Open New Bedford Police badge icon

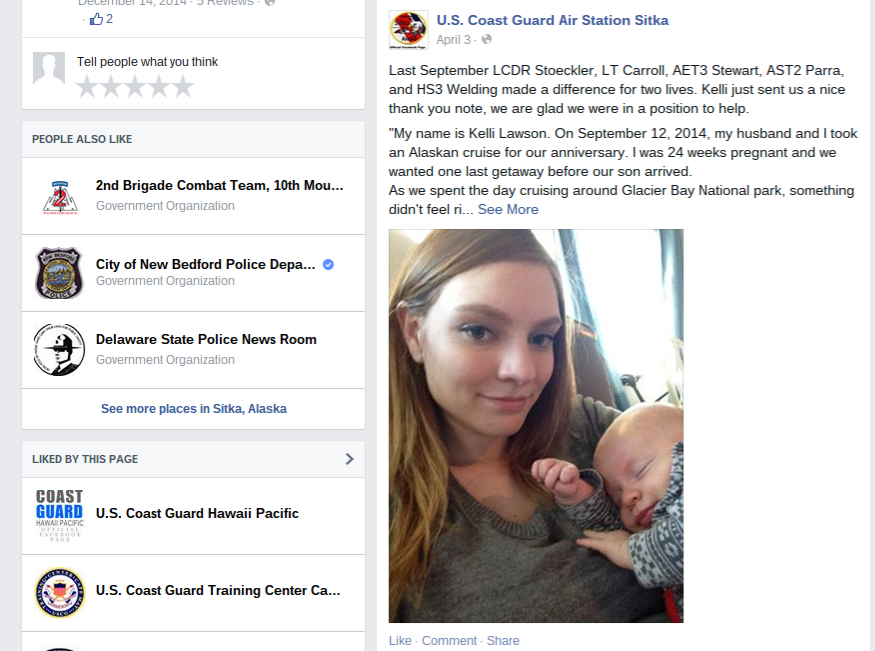point(59,273)
